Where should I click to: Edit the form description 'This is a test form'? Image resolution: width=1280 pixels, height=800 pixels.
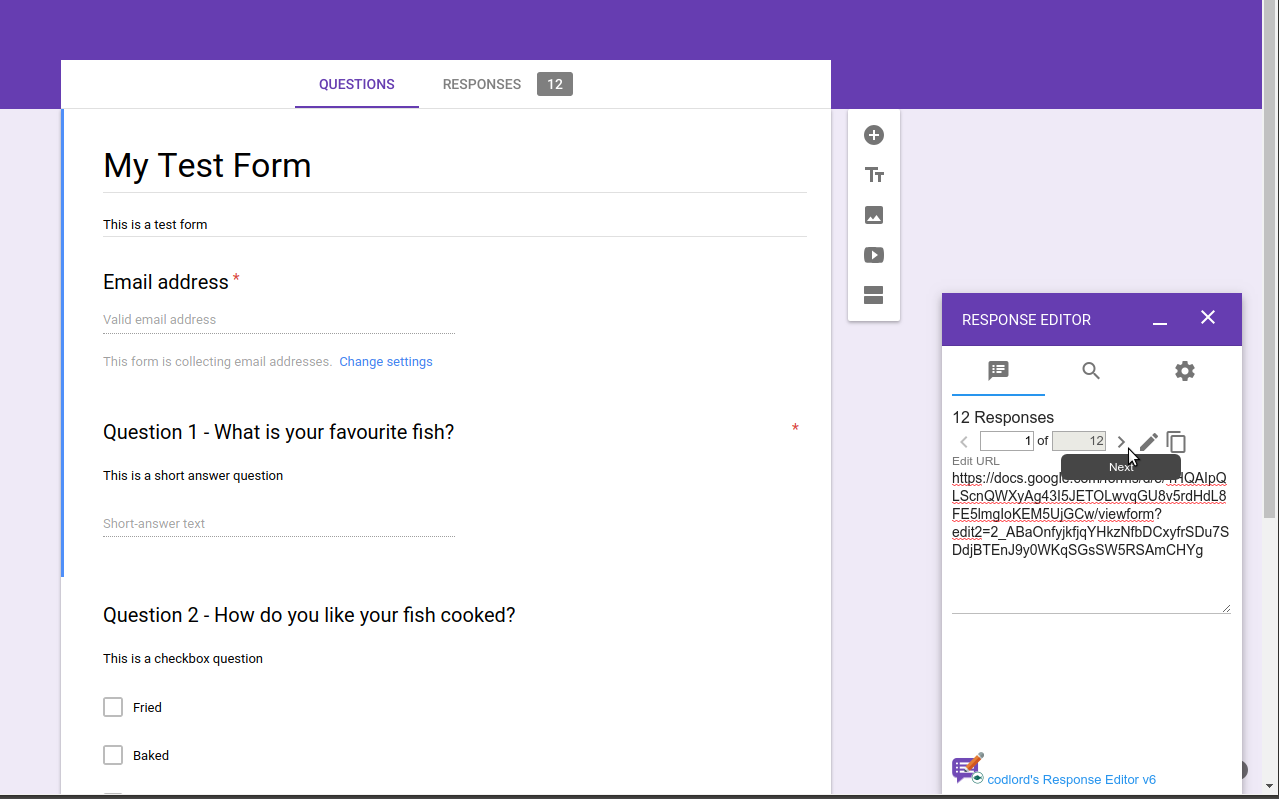tap(455, 225)
